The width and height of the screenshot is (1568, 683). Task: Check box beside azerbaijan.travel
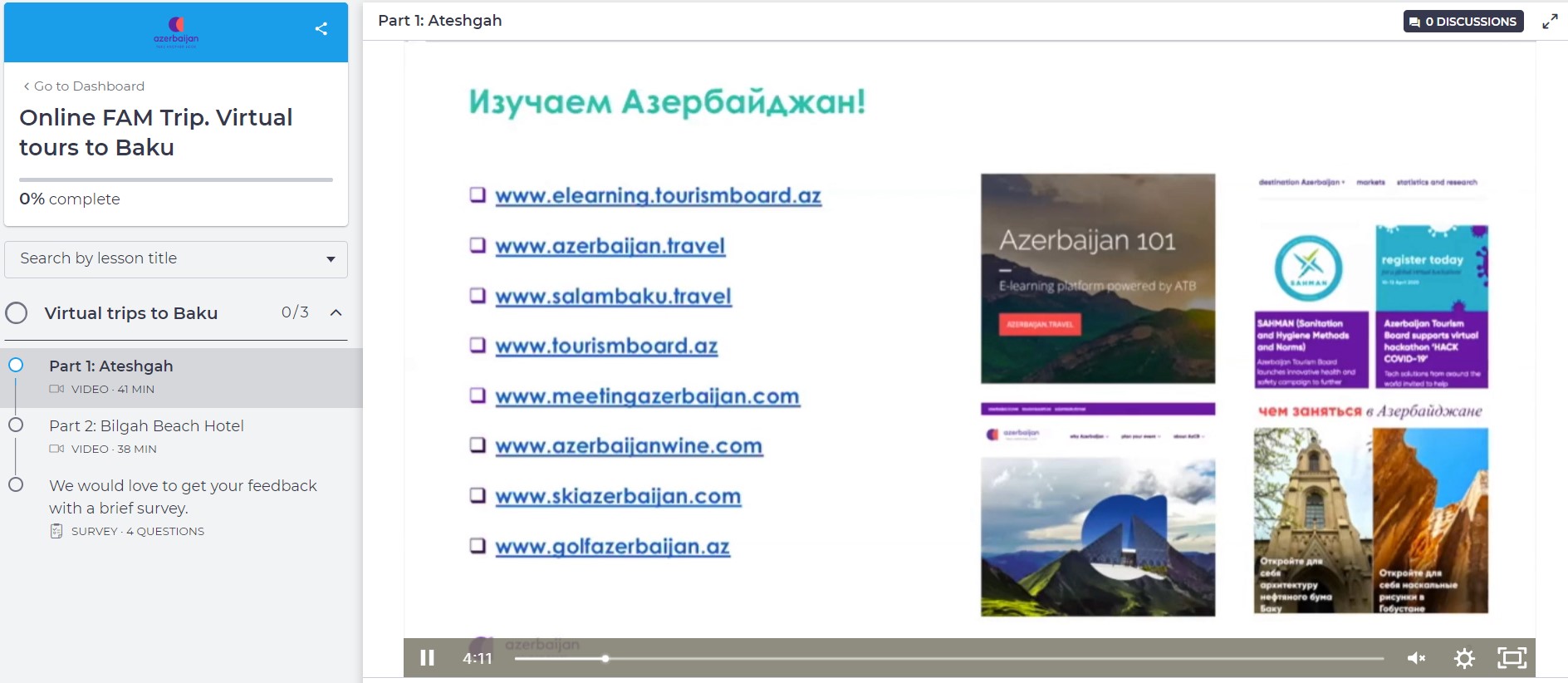[478, 245]
